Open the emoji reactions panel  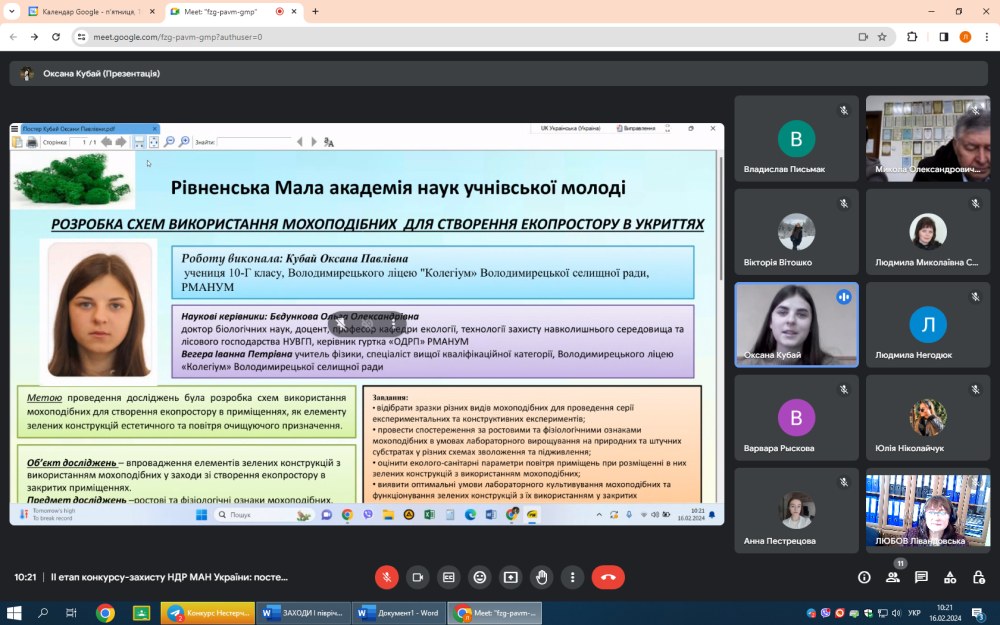(480, 577)
